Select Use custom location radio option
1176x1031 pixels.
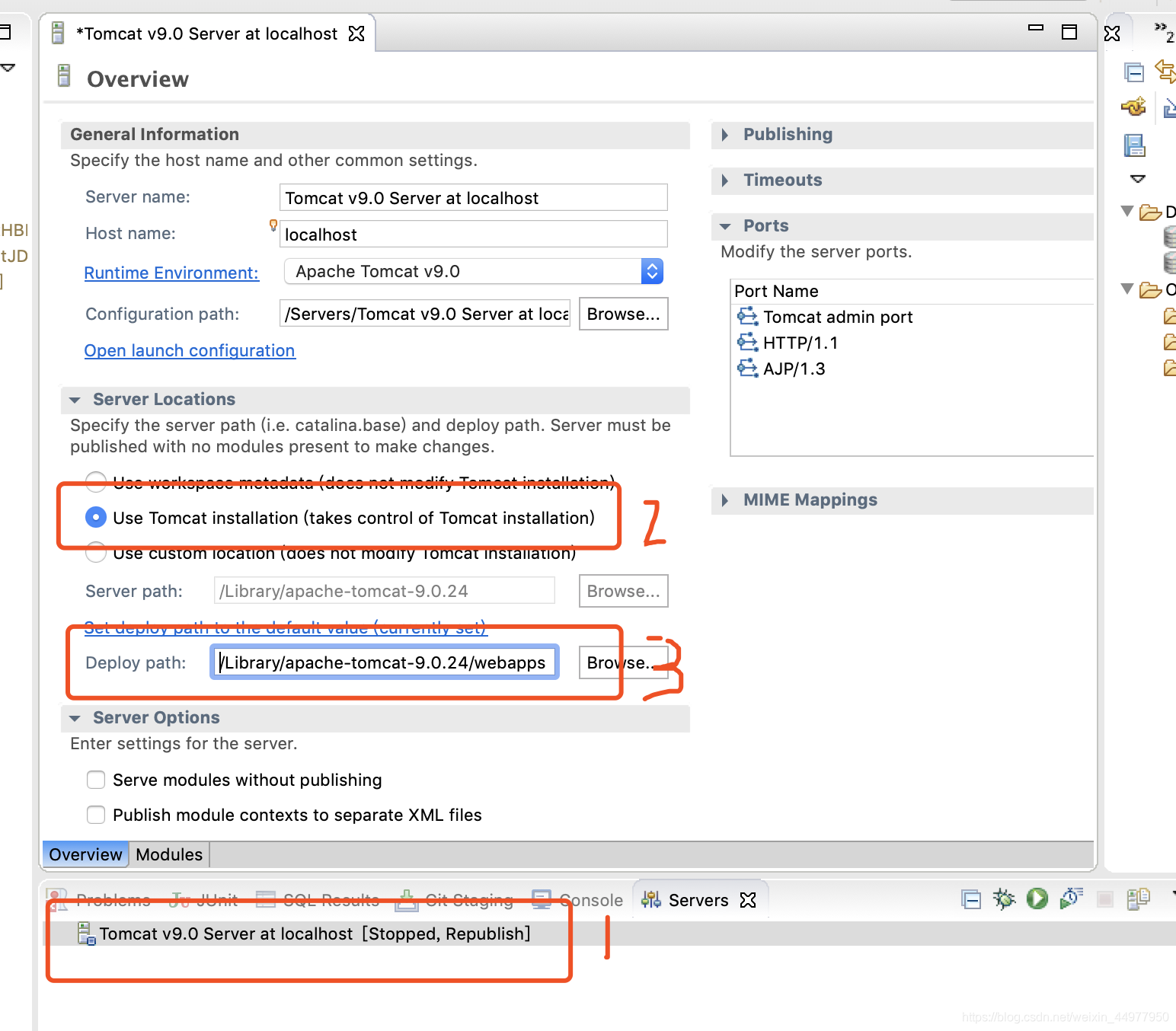click(x=96, y=553)
